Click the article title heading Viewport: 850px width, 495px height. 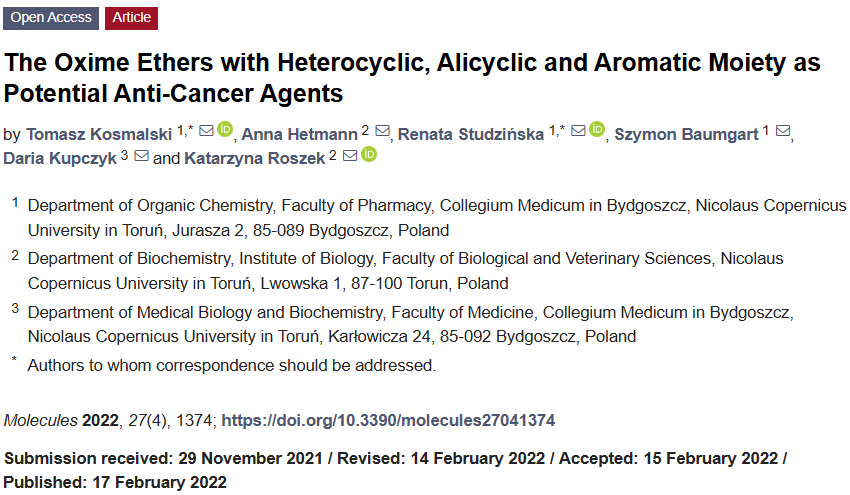coord(412,78)
